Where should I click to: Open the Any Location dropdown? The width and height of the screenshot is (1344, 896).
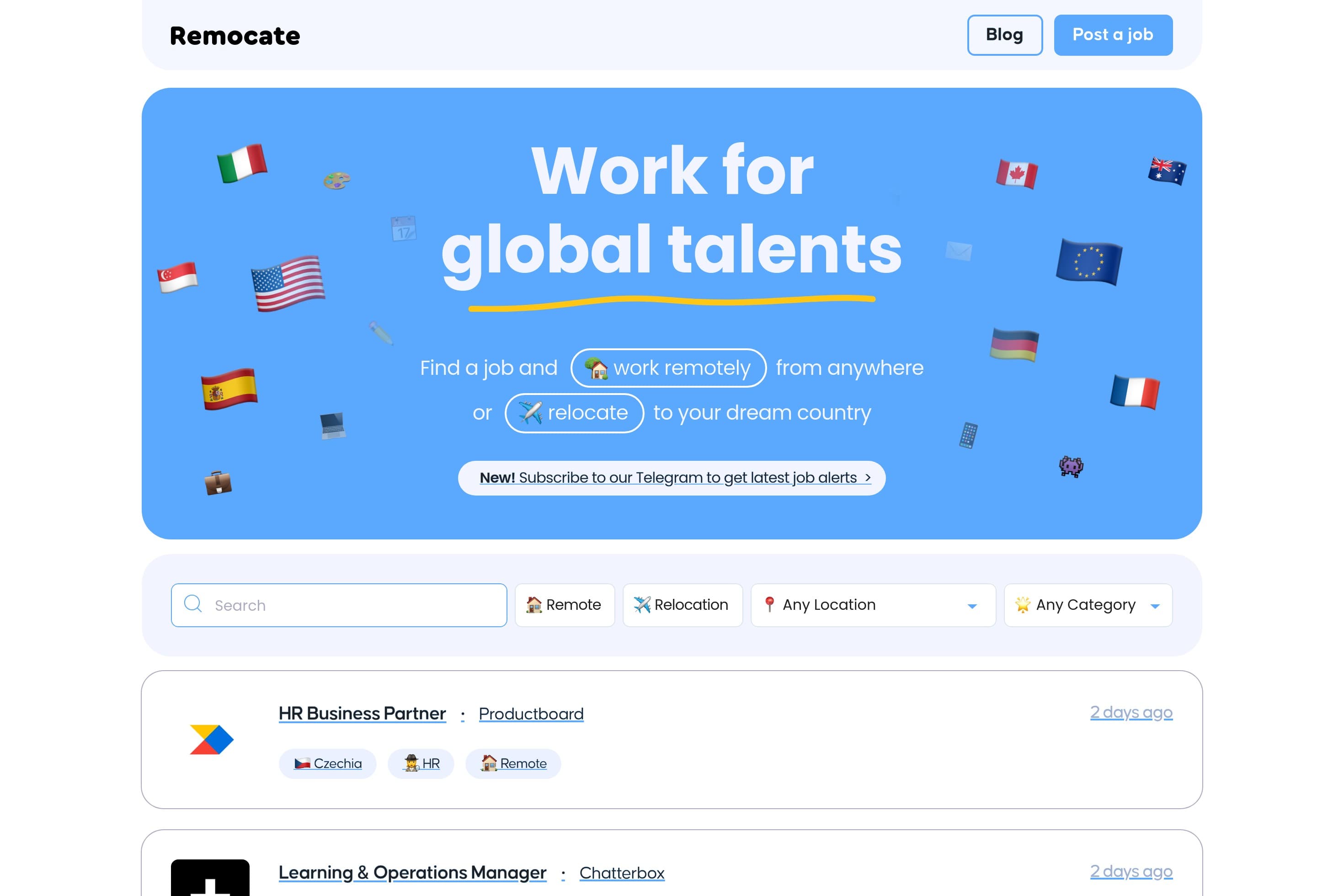point(873,604)
